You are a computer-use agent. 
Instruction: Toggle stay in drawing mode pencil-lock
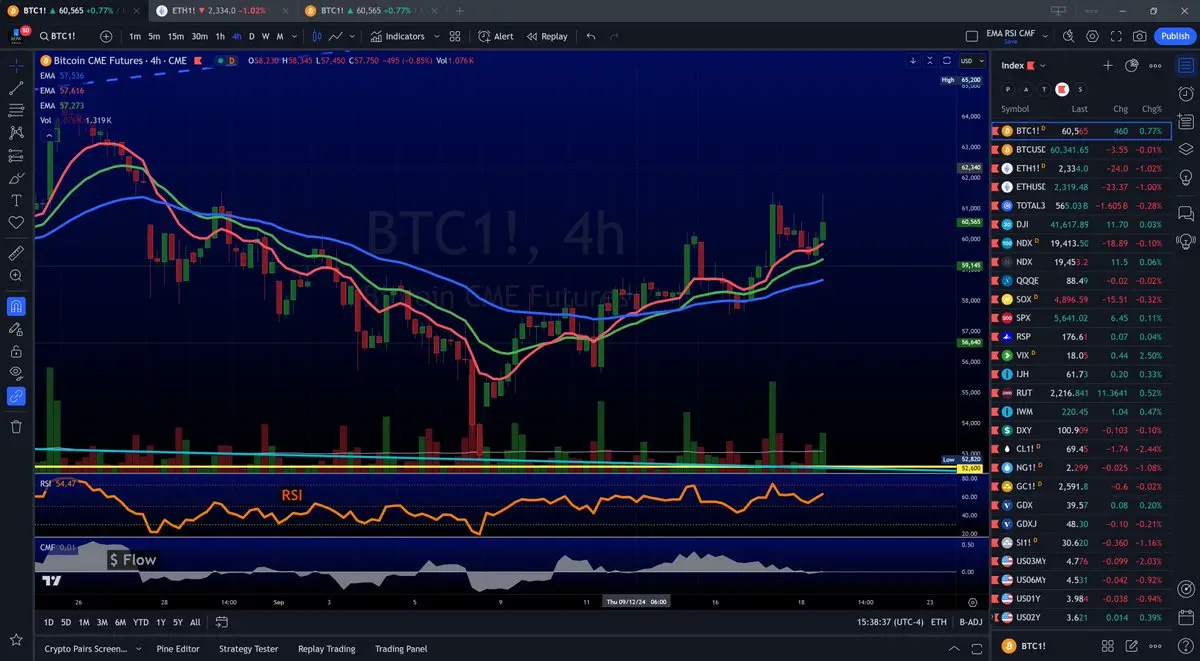[x=16, y=328]
